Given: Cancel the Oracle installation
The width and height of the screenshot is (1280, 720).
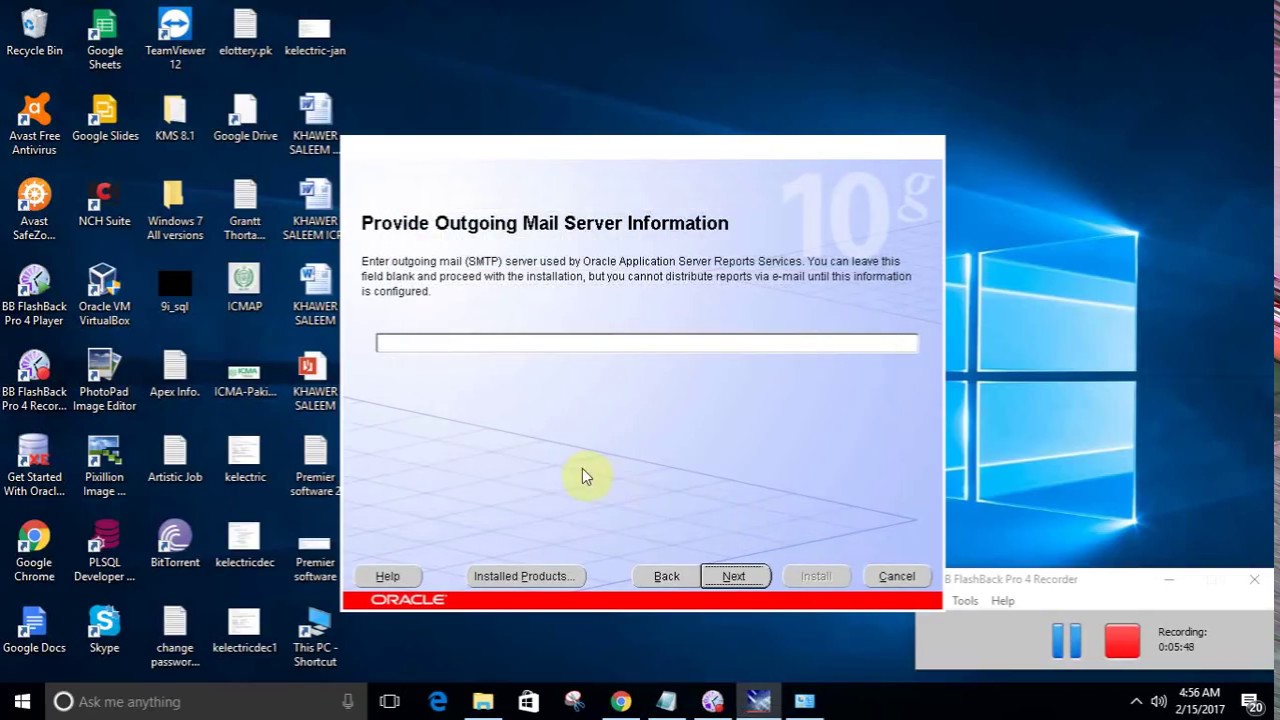Looking at the screenshot, I should pyautogui.click(x=897, y=576).
